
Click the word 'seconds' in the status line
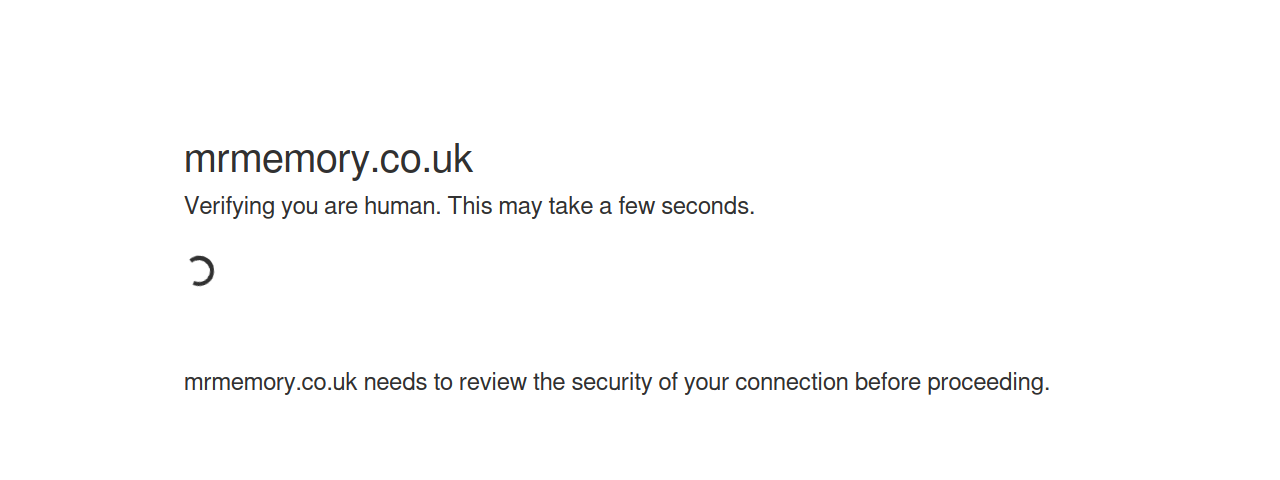click(705, 206)
